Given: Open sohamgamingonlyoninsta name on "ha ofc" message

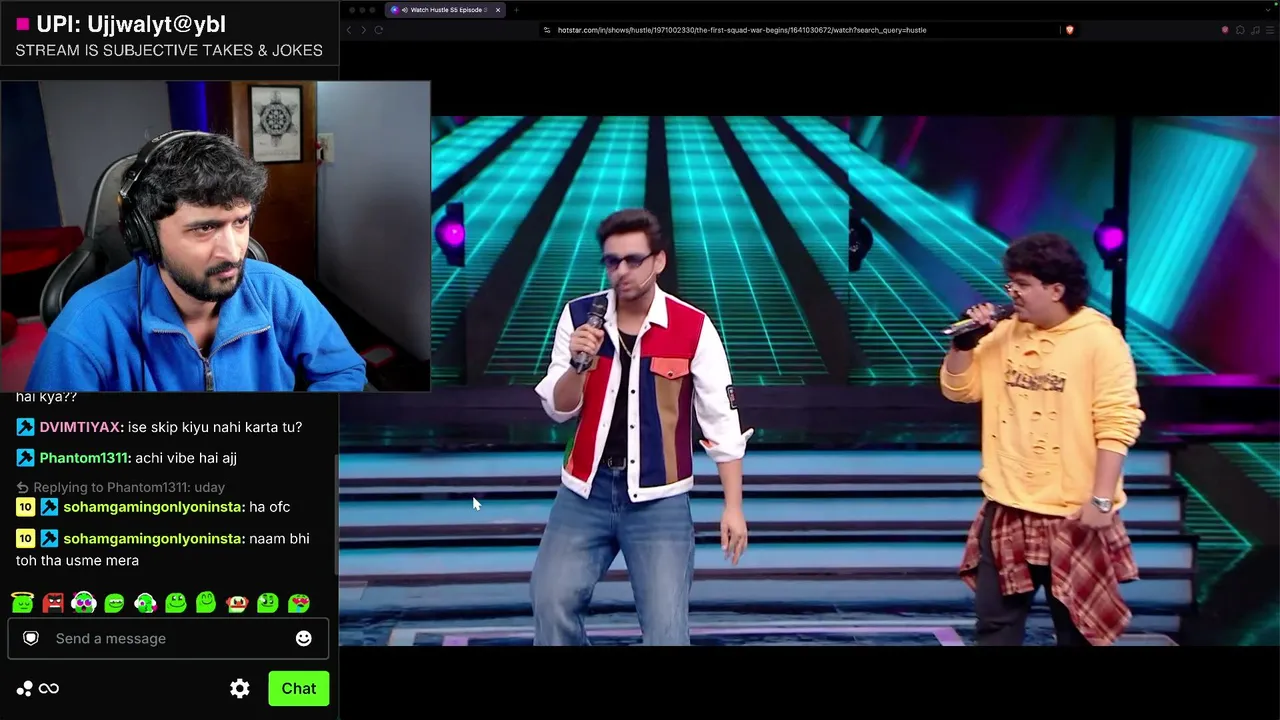Looking at the screenshot, I should [x=153, y=507].
